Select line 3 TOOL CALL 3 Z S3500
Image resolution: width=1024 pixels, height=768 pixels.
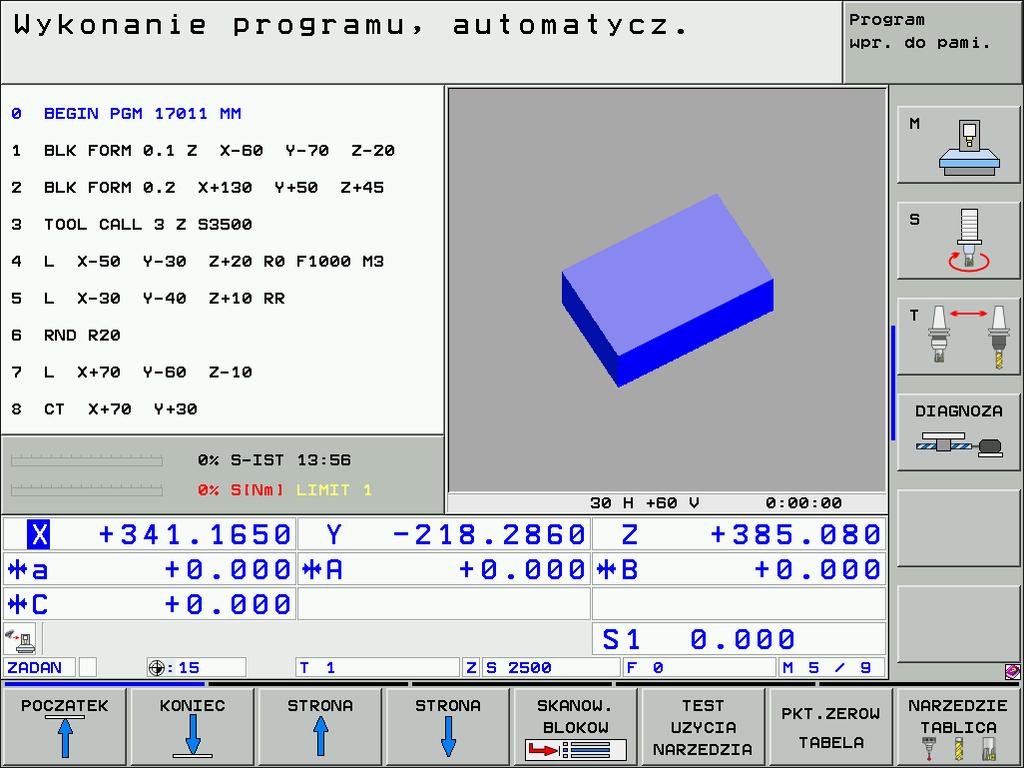(131, 225)
